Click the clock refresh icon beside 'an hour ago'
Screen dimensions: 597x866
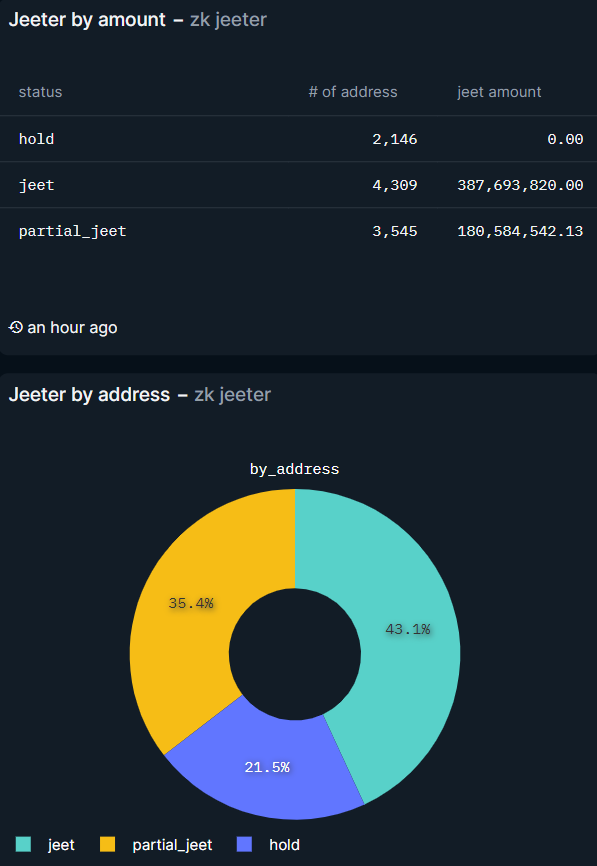[15, 328]
